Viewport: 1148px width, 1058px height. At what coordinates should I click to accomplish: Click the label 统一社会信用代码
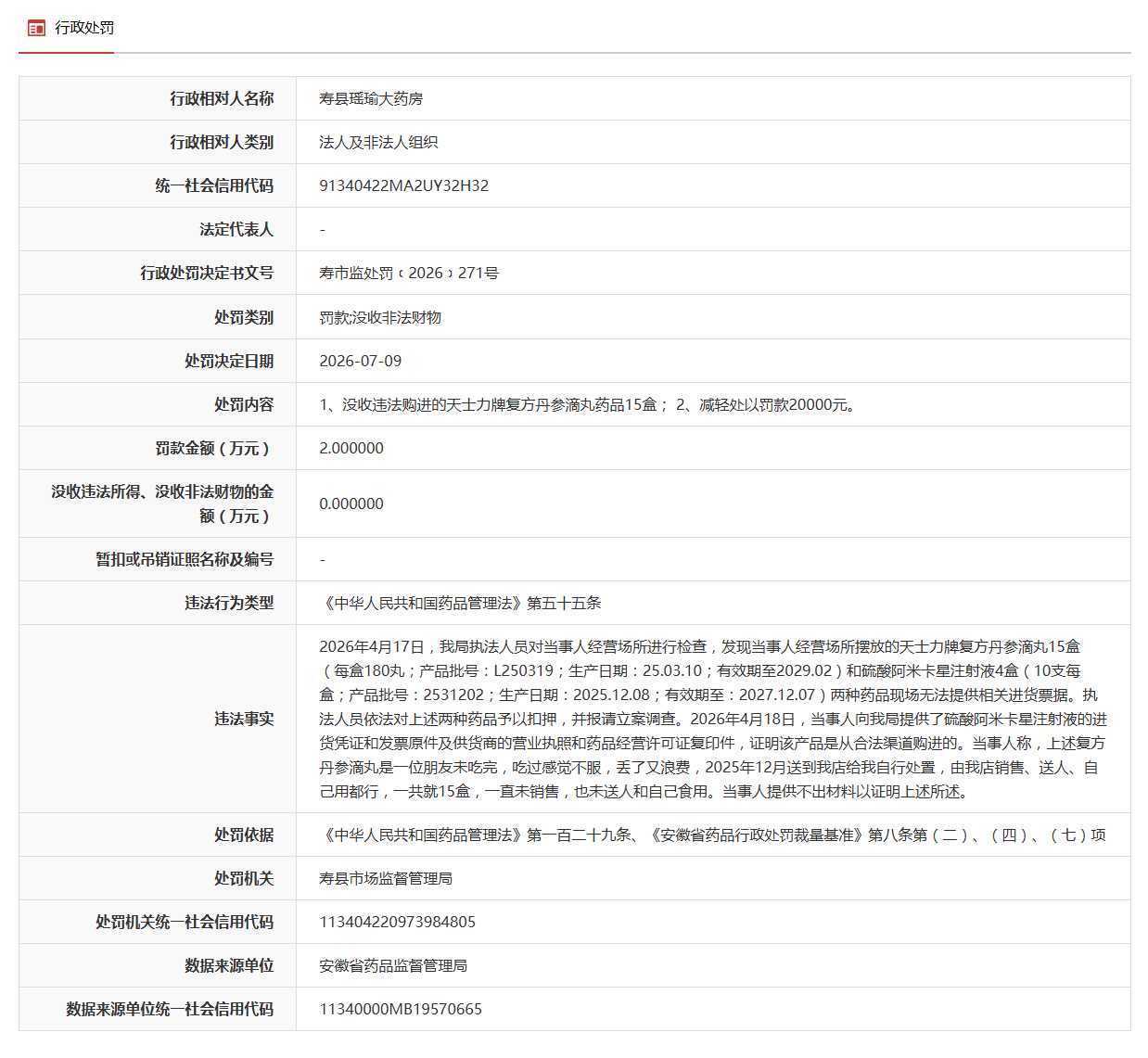pyautogui.click(x=214, y=185)
